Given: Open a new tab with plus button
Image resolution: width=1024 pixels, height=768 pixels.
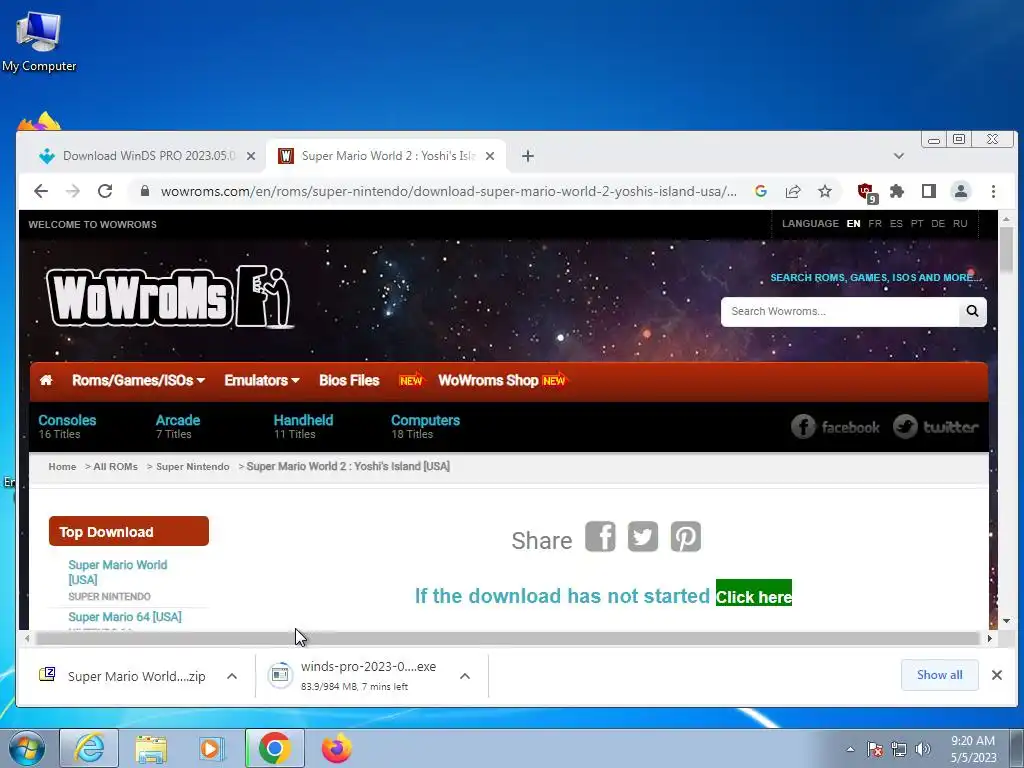Looking at the screenshot, I should coord(528,155).
